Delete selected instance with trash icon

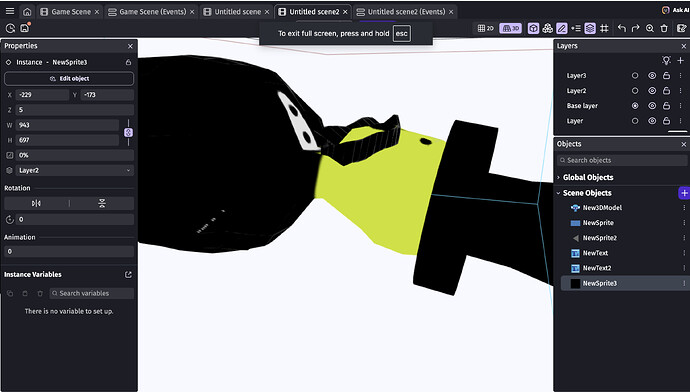pos(664,28)
